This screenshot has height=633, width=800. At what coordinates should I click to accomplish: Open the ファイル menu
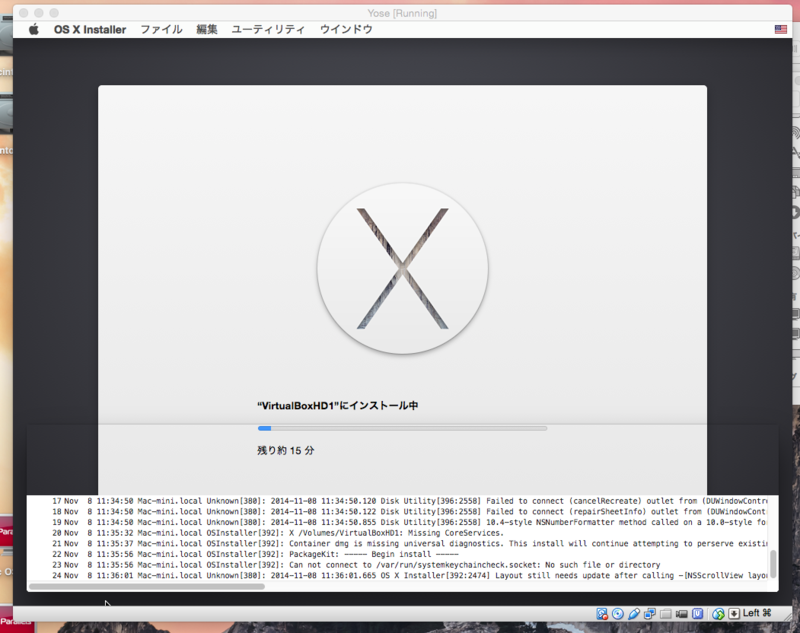pyautogui.click(x=161, y=30)
